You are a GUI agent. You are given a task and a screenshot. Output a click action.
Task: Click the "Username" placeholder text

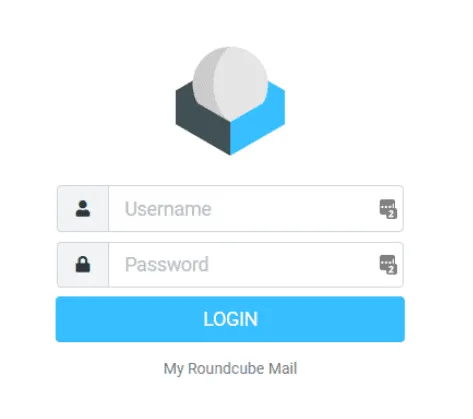pyautogui.click(x=168, y=209)
